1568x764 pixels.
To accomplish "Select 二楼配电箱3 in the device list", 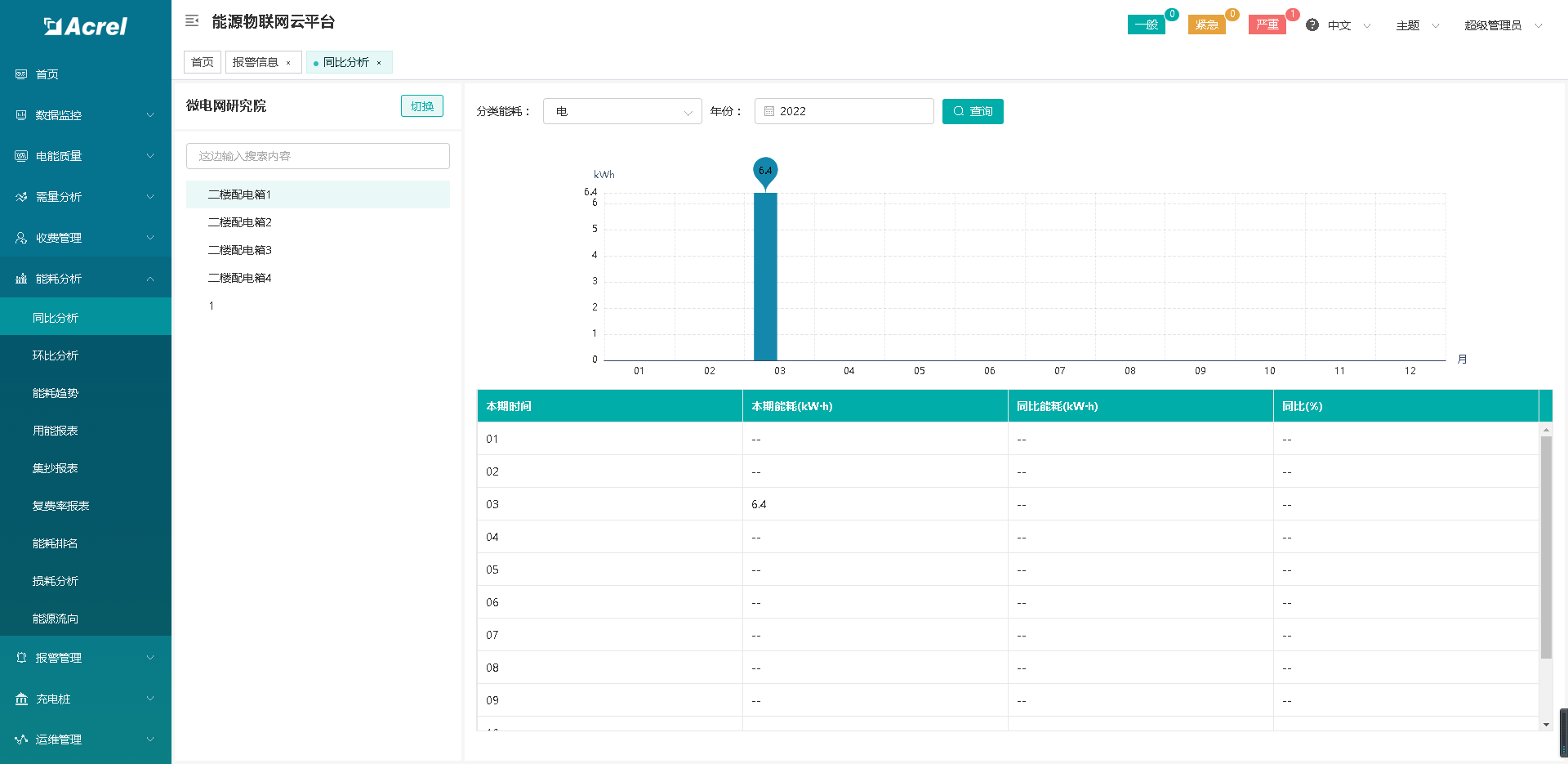I will tap(239, 250).
